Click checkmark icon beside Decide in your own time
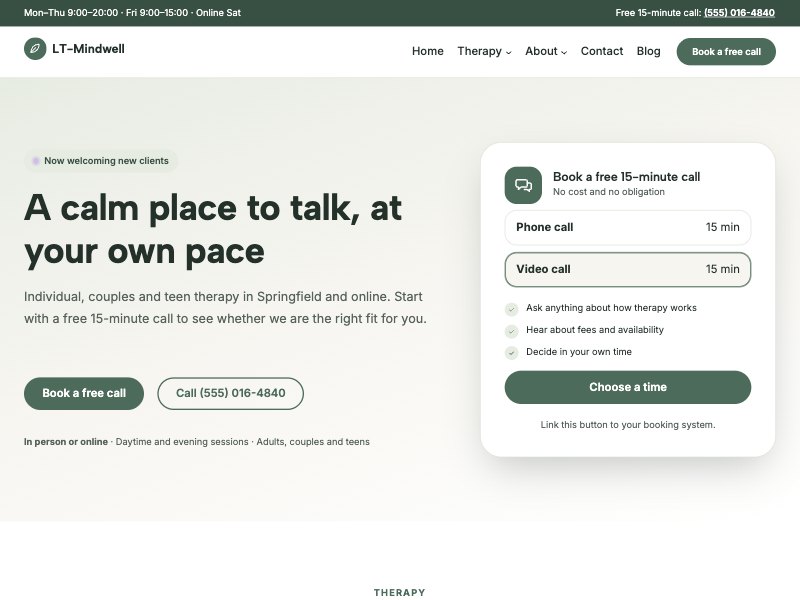 [x=511, y=353]
